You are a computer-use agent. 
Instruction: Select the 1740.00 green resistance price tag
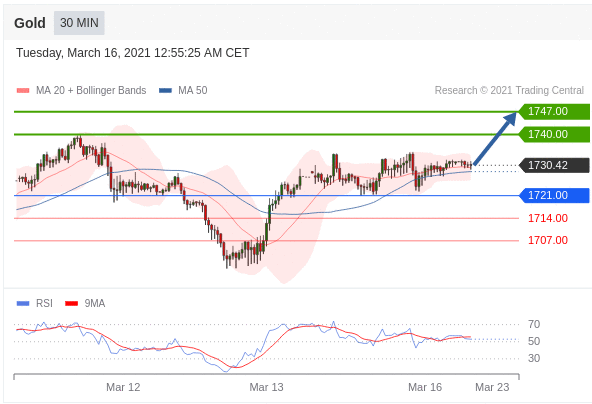(x=553, y=134)
